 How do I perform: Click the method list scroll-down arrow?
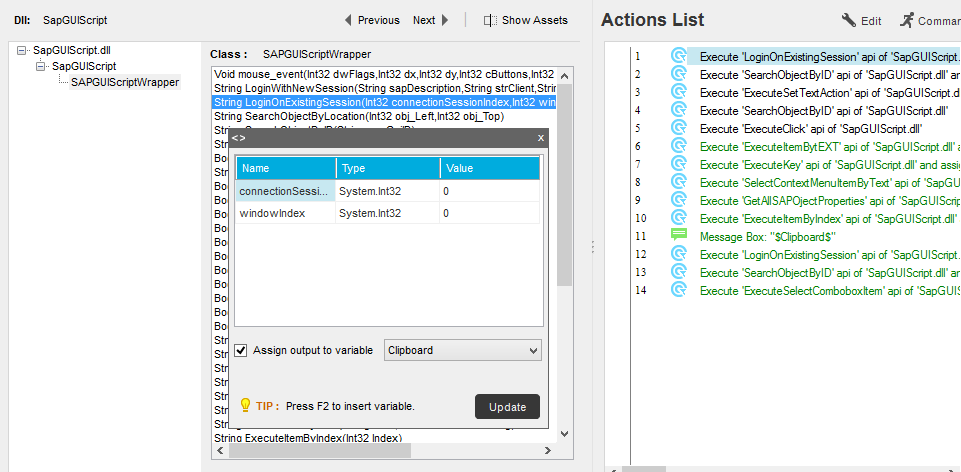pos(564,434)
